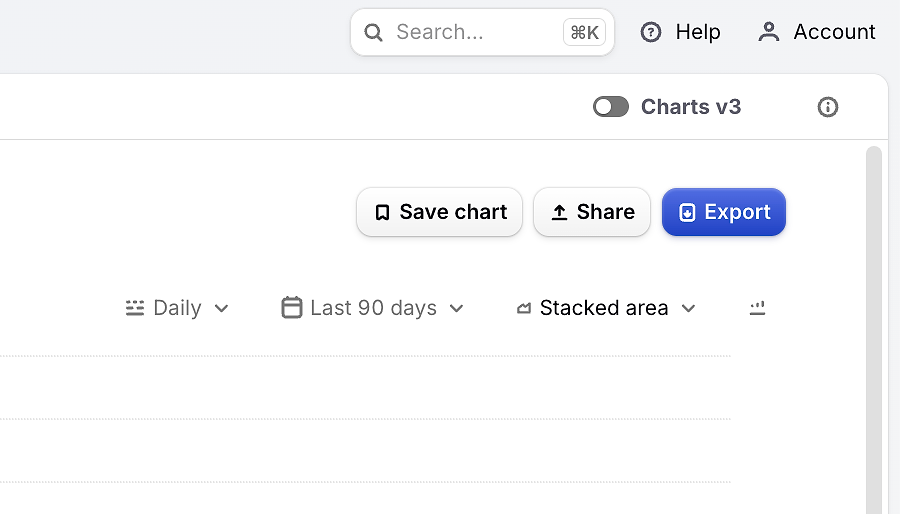Click the upload arrow icon on Share
The image size is (900, 514).
559,212
